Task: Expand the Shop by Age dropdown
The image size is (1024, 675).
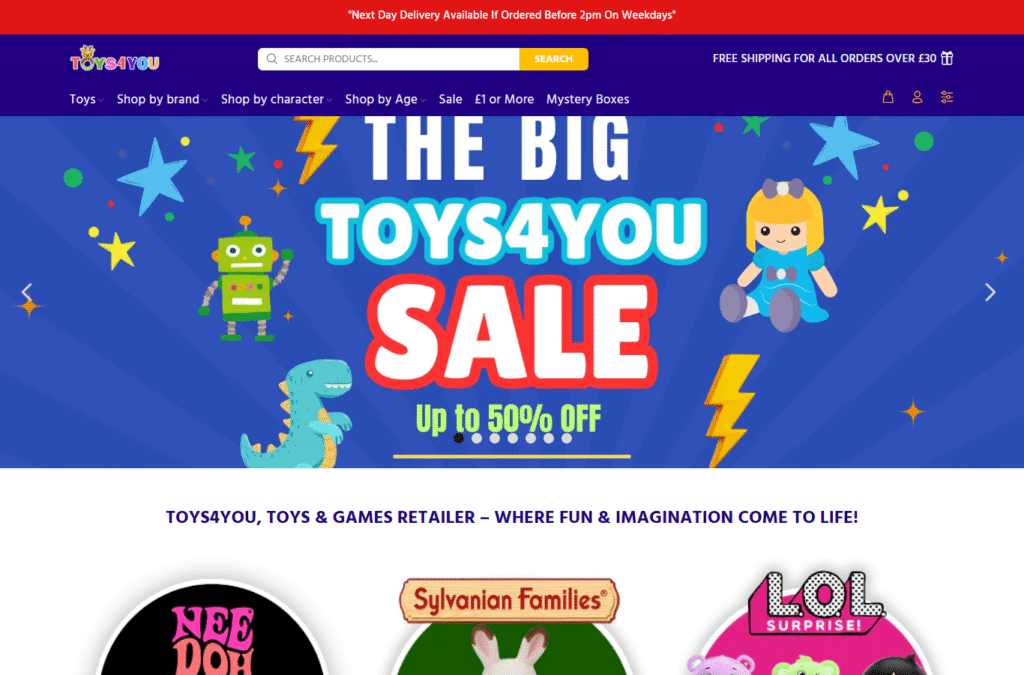Action: point(385,99)
